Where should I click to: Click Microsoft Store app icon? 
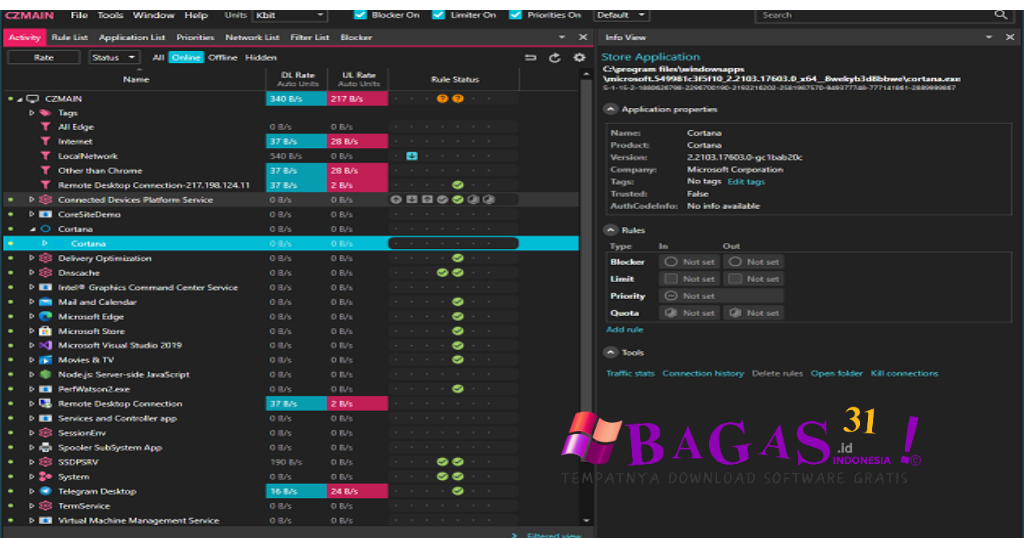[45, 331]
